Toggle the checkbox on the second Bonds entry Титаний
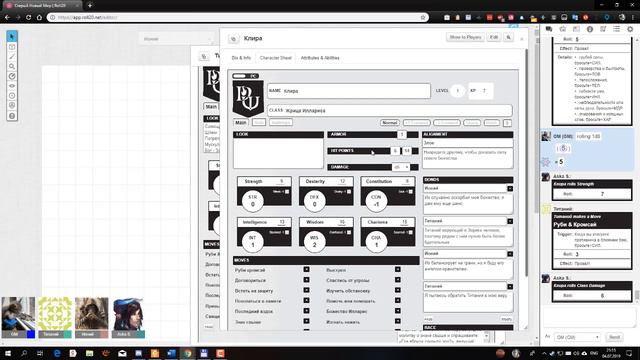 point(510,221)
